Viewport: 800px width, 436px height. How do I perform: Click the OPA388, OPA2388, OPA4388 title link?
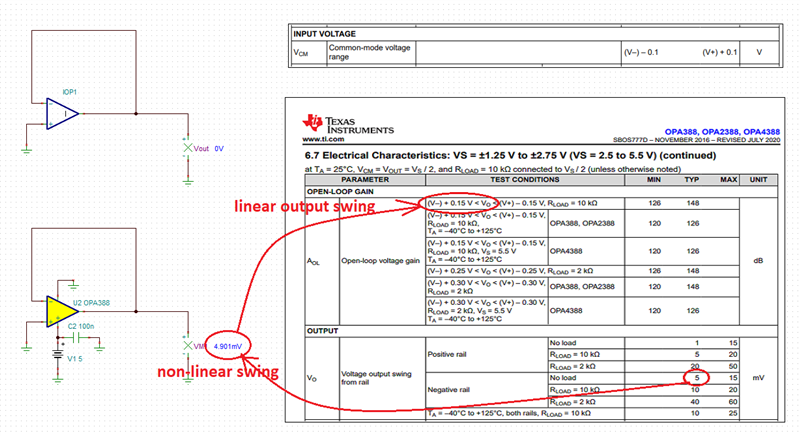coord(722,132)
